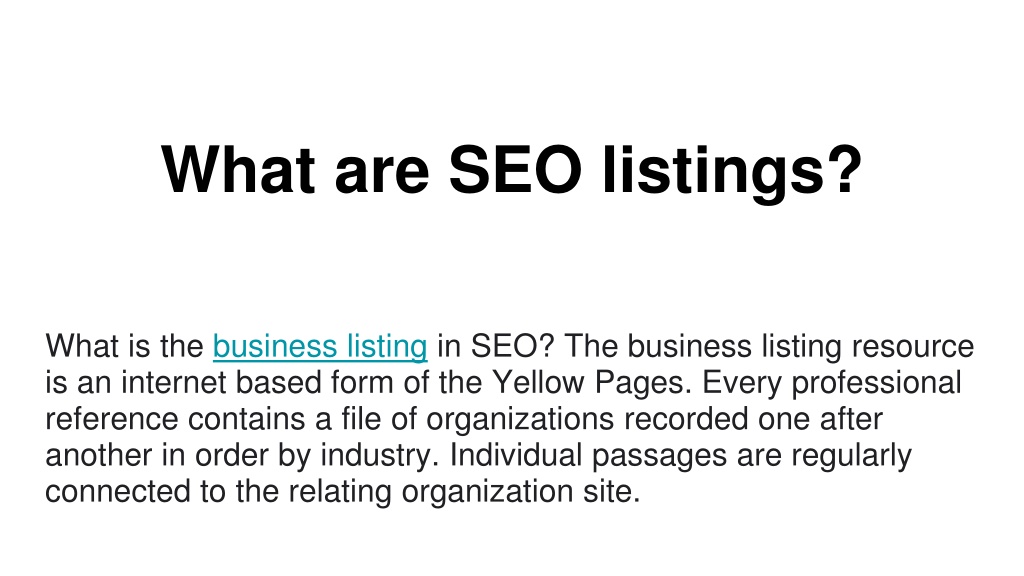Image resolution: width=1024 pixels, height=576 pixels.
Task: Click the words "are regularly"
Action: pyautogui.click(x=824, y=456)
